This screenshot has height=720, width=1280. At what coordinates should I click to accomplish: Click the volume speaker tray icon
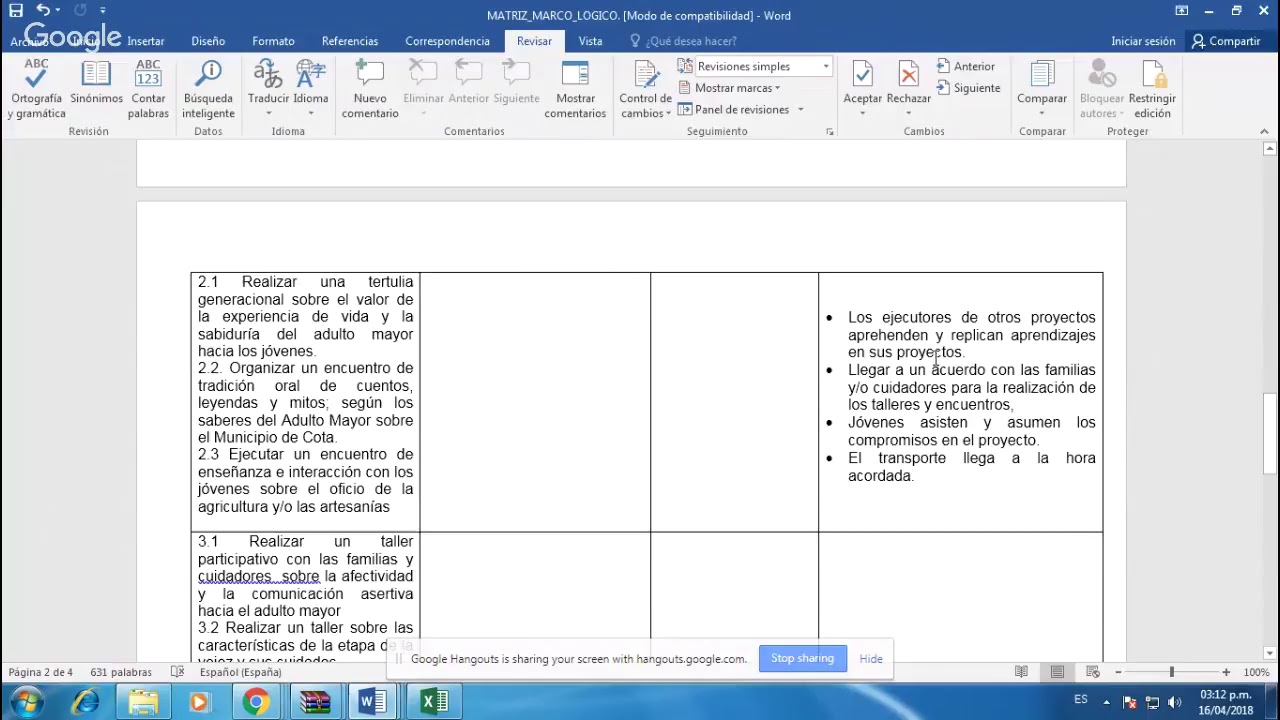pos(1174,702)
